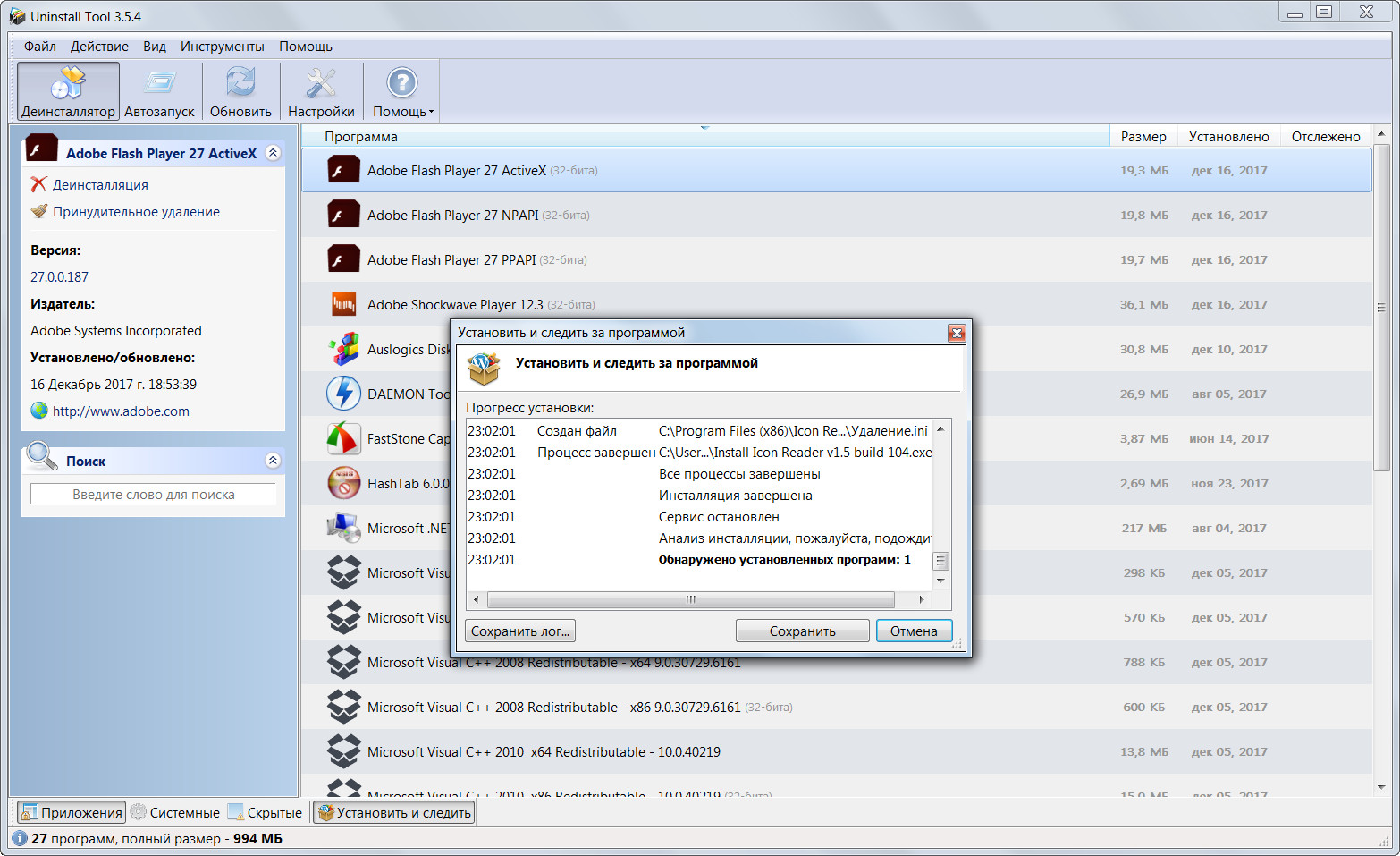Click the FastStone Capture icon

point(343,438)
